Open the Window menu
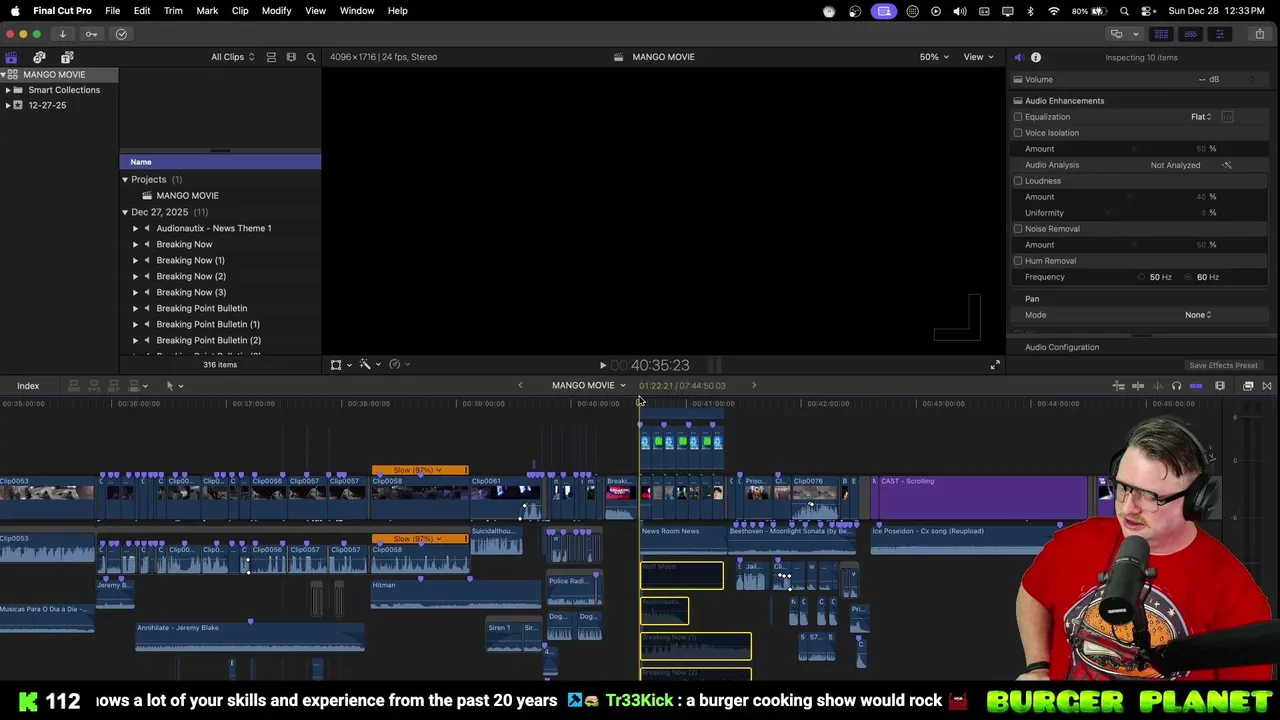The image size is (1280, 720). point(357,11)
